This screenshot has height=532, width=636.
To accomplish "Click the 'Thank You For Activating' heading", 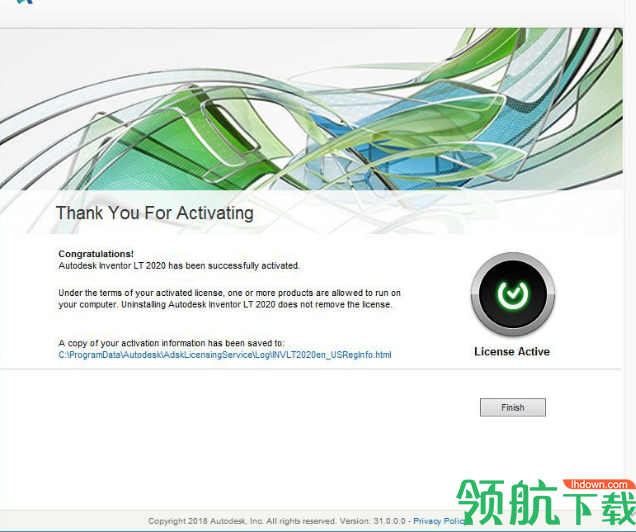I will (x=155, y=213).
